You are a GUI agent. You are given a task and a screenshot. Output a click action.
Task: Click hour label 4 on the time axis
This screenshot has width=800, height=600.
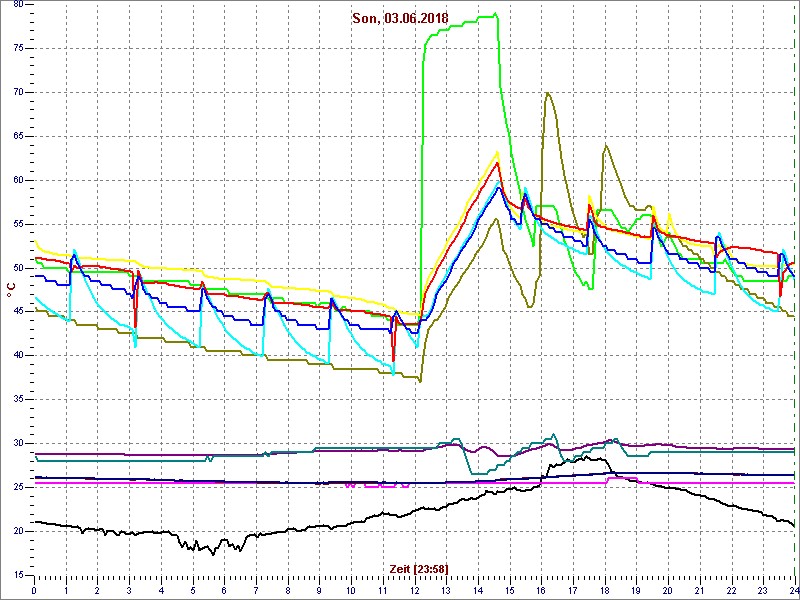point(161,589)
